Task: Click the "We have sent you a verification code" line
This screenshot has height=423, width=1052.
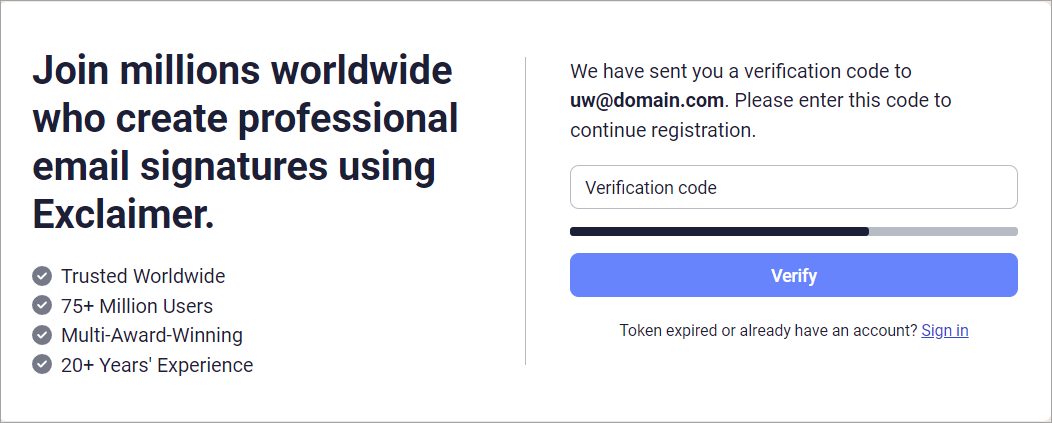Action: point(740,71)
